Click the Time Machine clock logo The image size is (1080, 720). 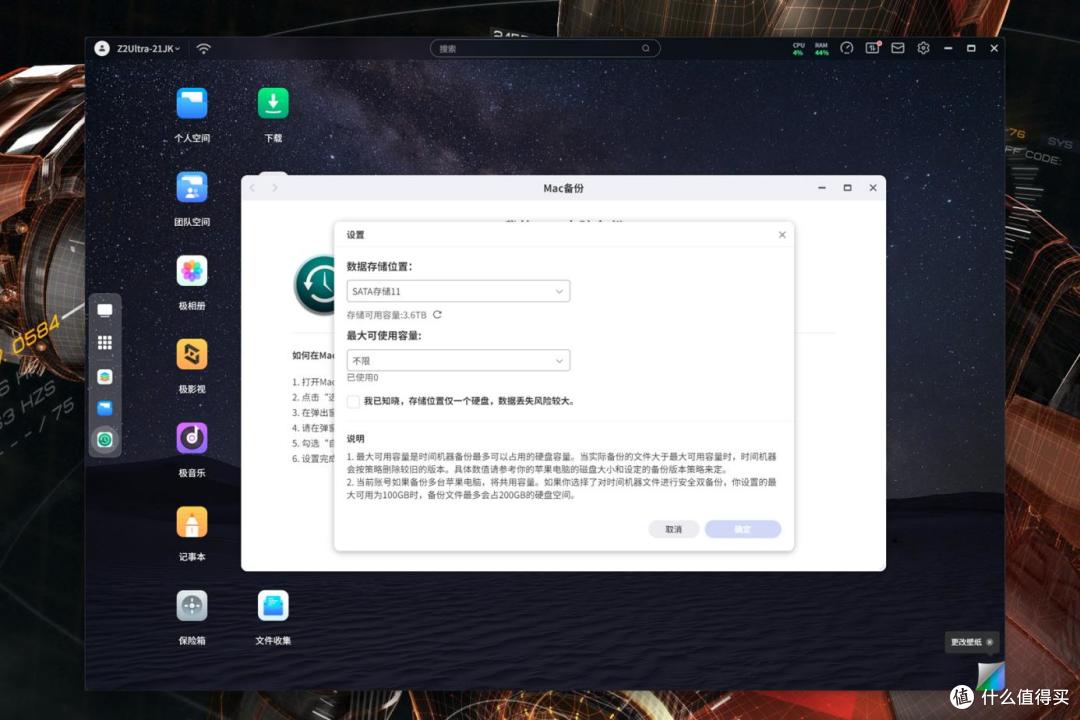click(315, 285)
